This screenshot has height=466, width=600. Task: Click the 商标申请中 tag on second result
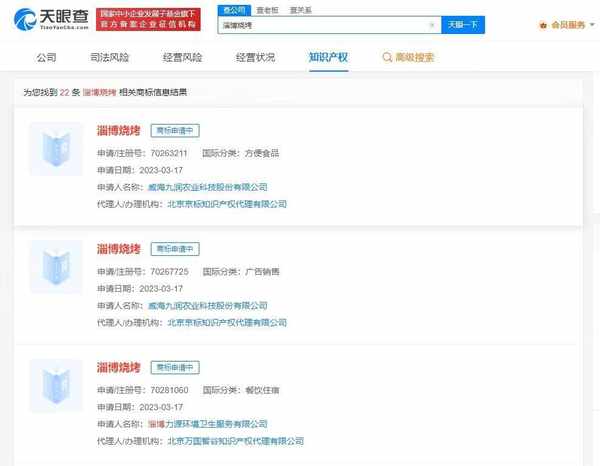point(175,249)
